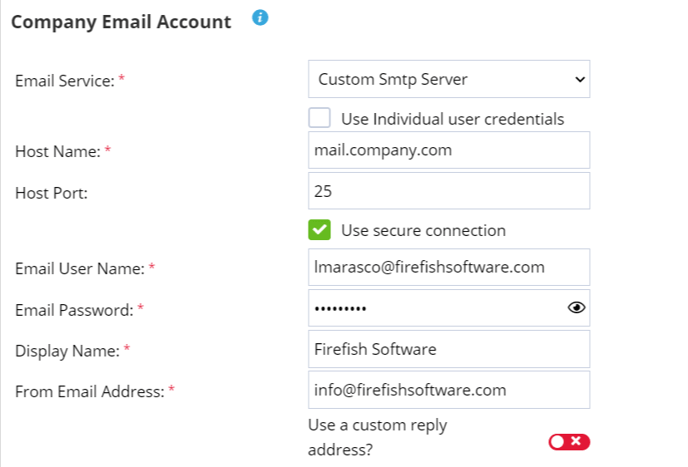This screenshot has height=467, width=688.
Task: Click the Email User Name label
Action: tap(79, 268)
